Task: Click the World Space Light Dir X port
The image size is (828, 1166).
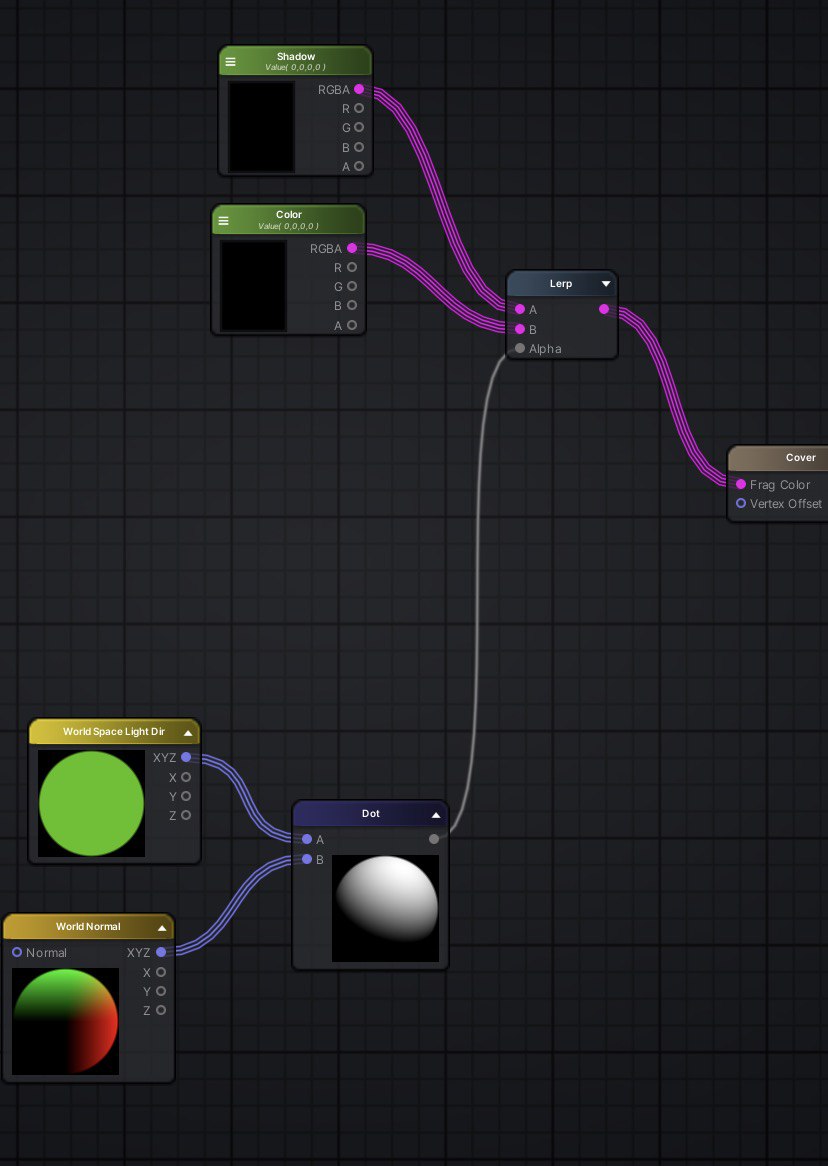Action: (186, 777)
